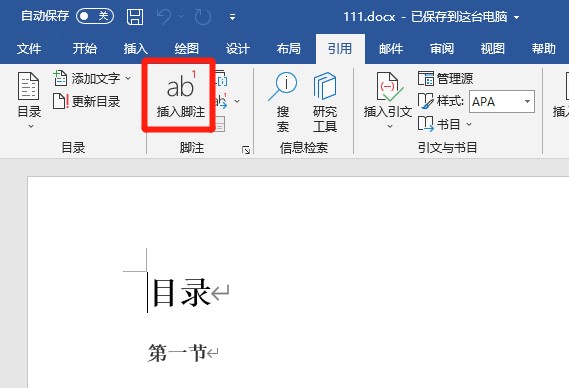This screenshot has height=388, width=569.
Task: Open the 插入引文 citation menu
Action: 388,101
